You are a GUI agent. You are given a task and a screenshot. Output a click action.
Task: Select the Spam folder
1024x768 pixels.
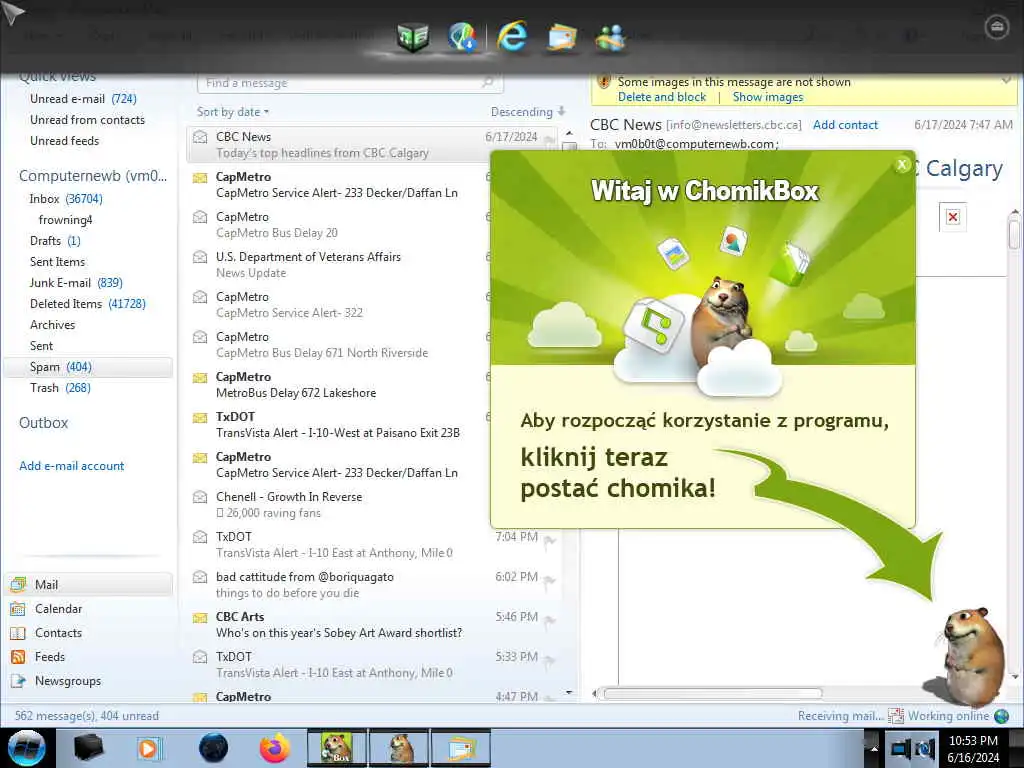[x=88, y=367]
